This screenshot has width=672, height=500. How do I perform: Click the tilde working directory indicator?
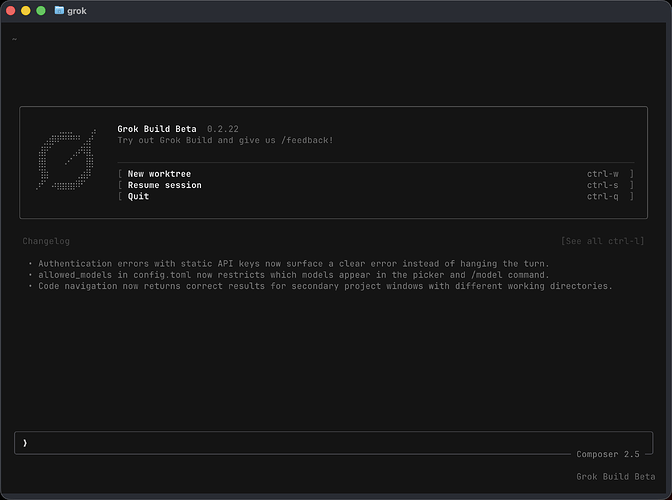click(x=14, y=39)
